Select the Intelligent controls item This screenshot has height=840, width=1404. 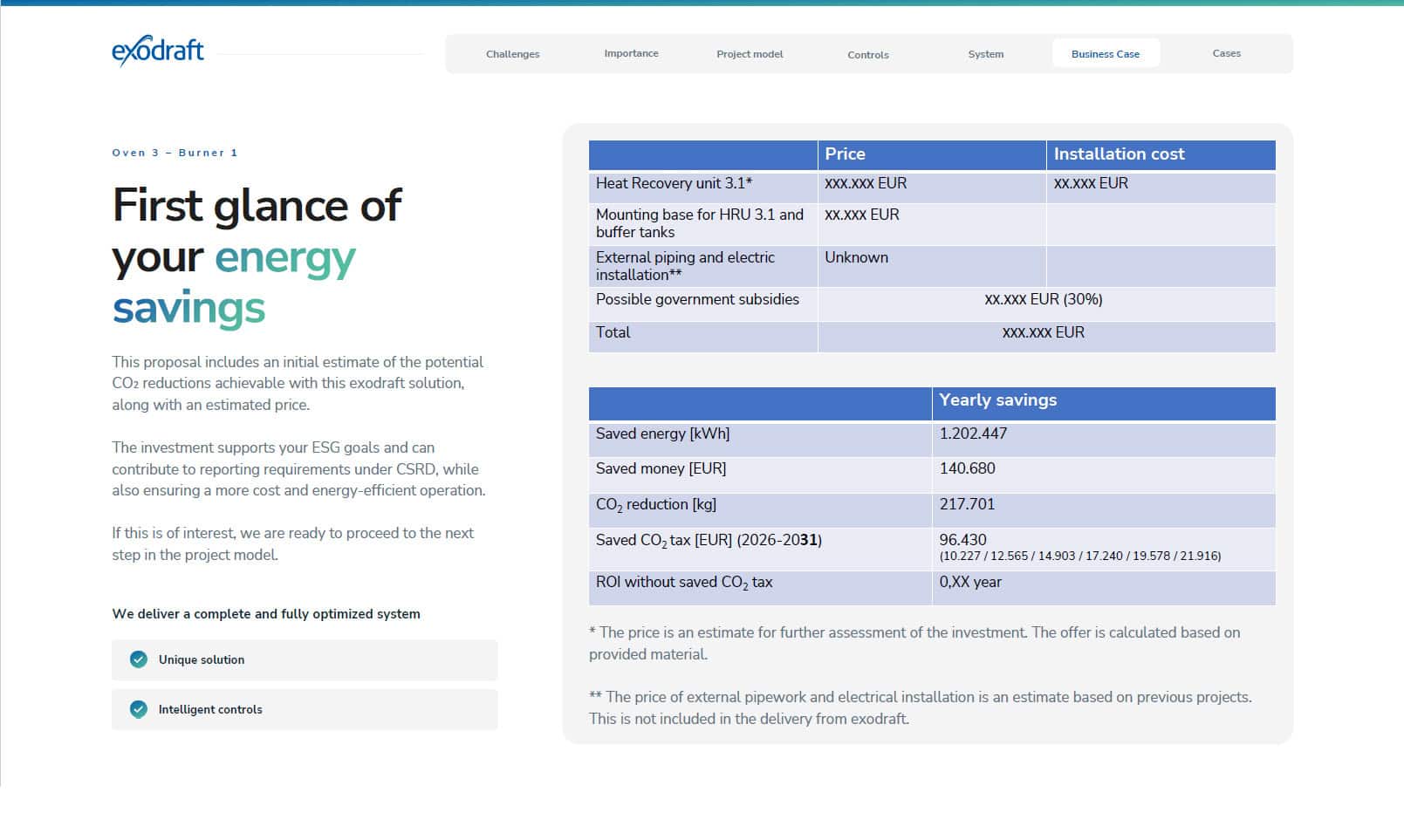pyautogui.click(x=305, y=710)
